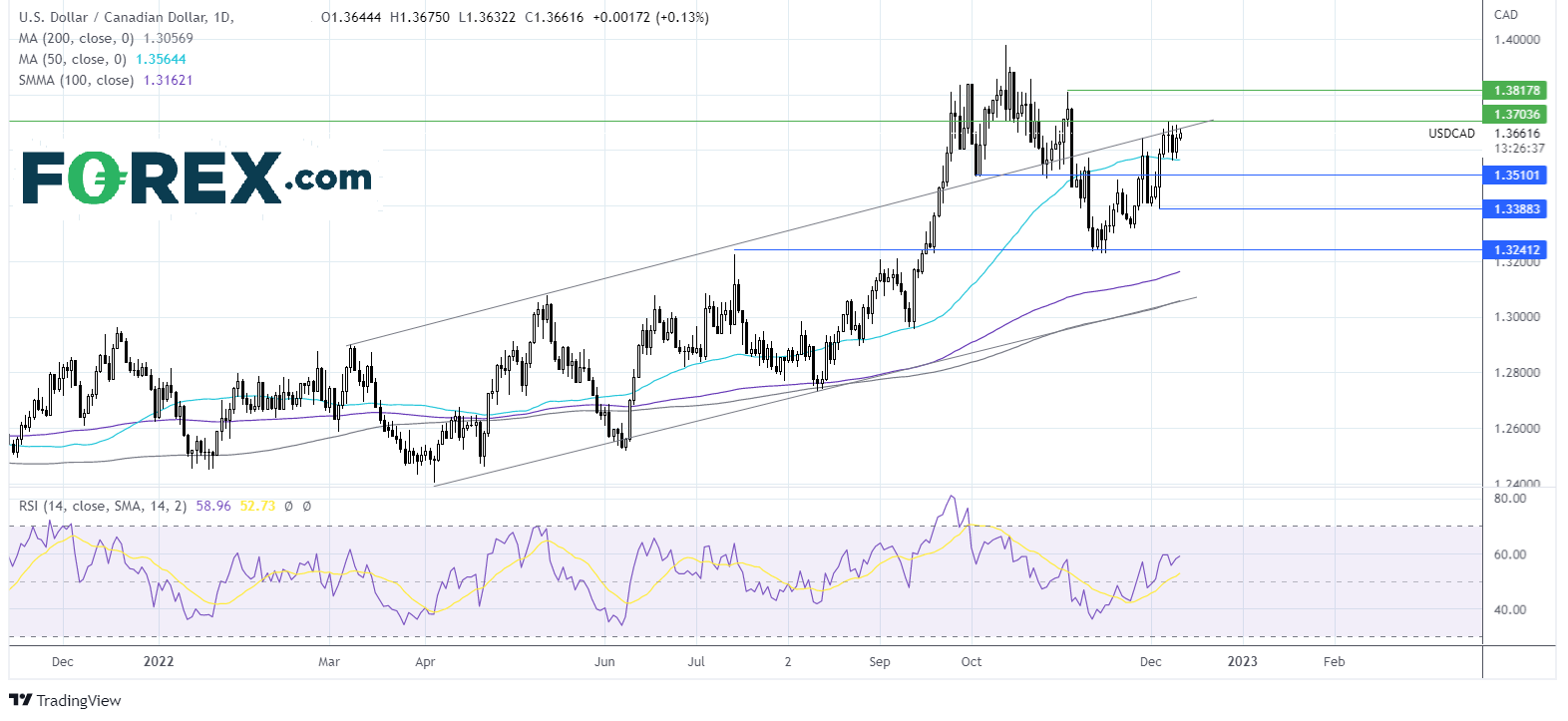
Task: Click the Dec label left of 2022
Action: coord(62,661)
